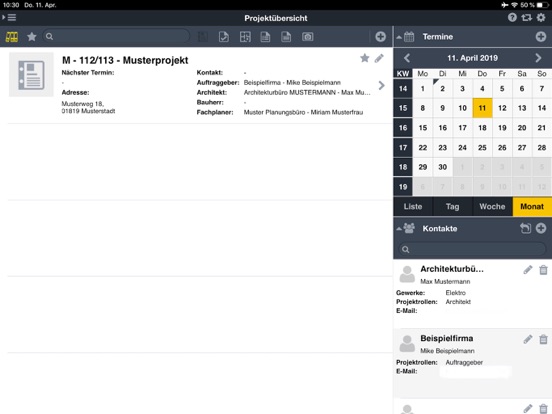Open the help question mark icon
Image resolution: width=552 pixels, height=414 pixels.
coord(512,17)
